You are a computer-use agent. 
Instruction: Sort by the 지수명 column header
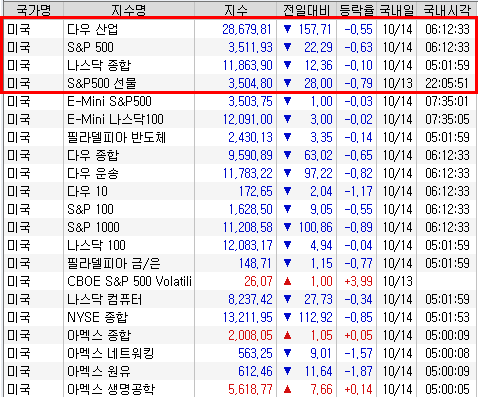pyautogui.click(x=129, y=10)
